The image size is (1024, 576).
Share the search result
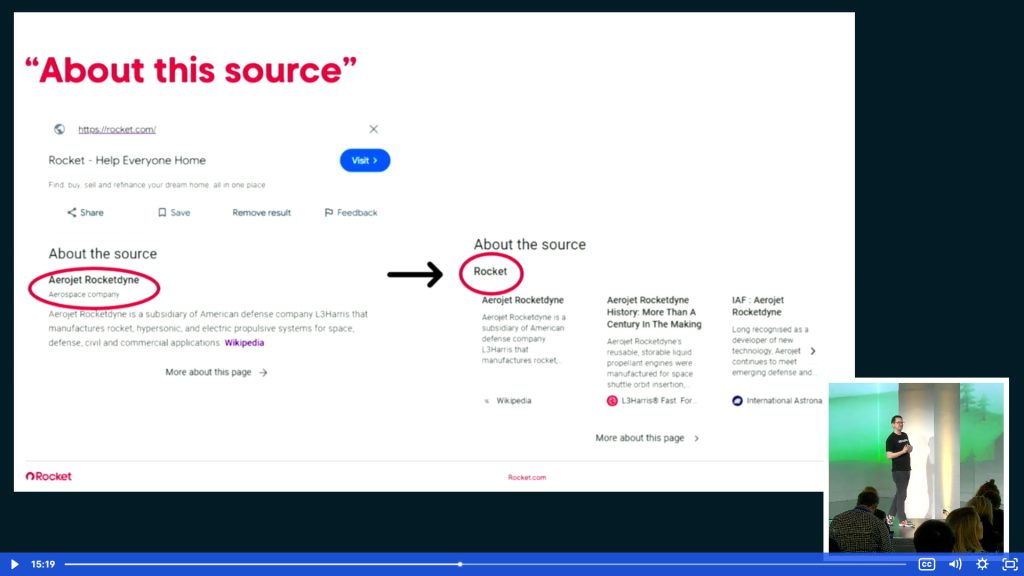[x=85, y=213]
